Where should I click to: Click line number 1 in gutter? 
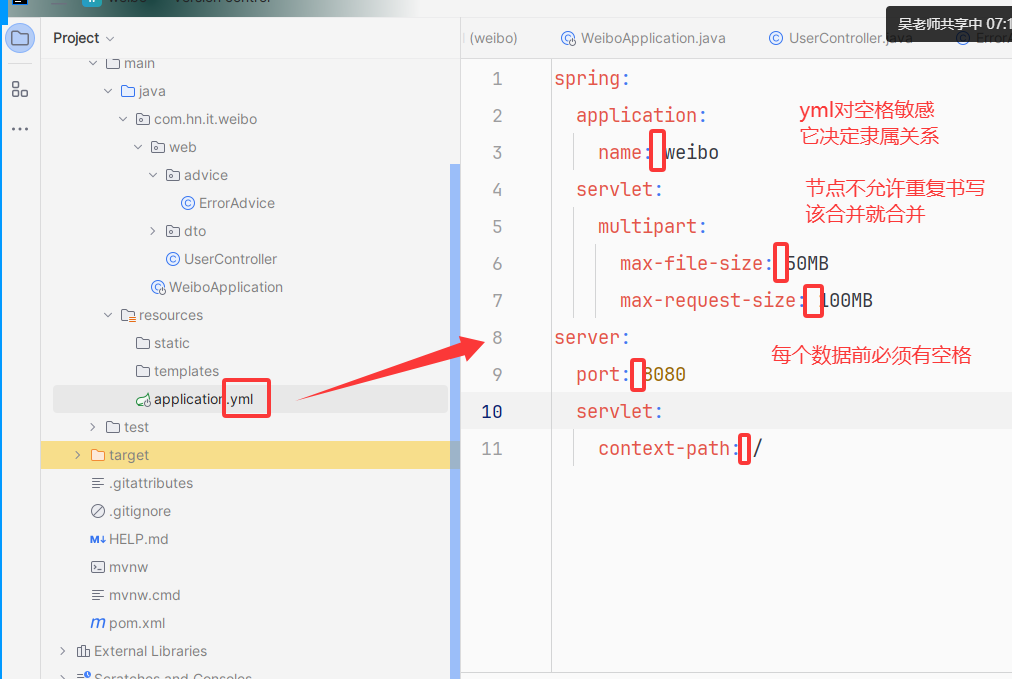point(497,79)
